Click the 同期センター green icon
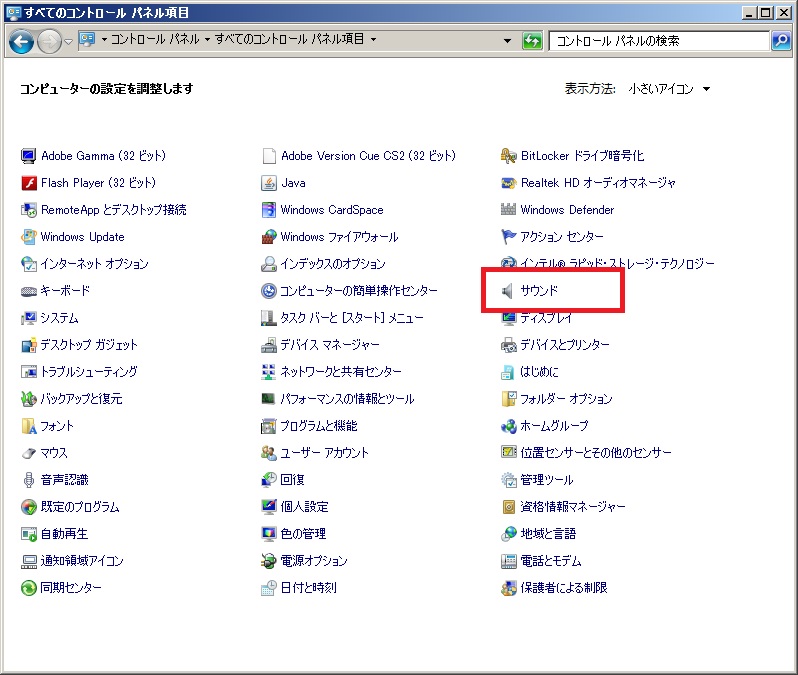The height and width of the screenshot is (675, 798). point(28,588)
